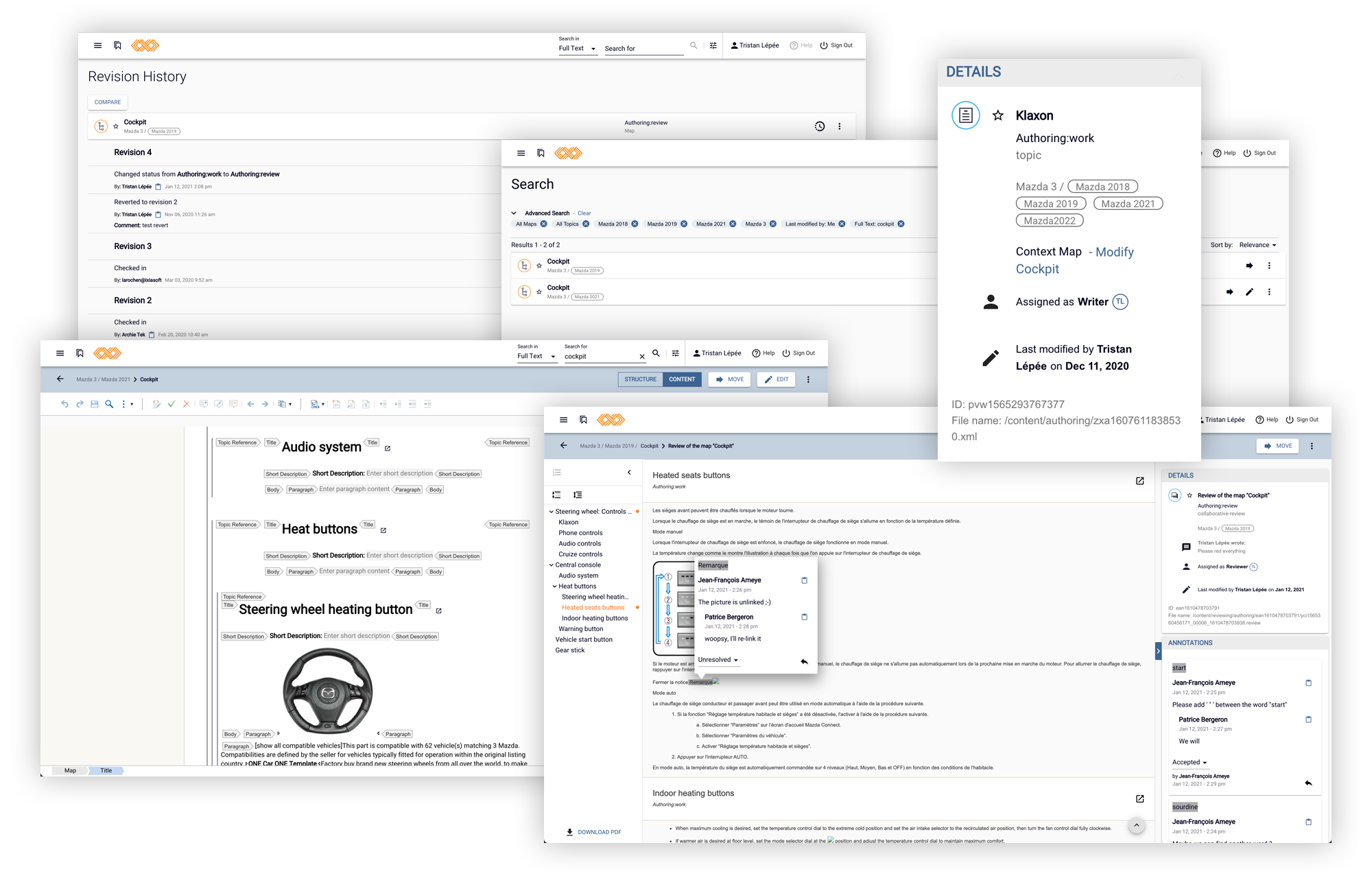Click the bookmarks icon in Revision History window
Screen dimensions: 1372x878
(117, 45)
